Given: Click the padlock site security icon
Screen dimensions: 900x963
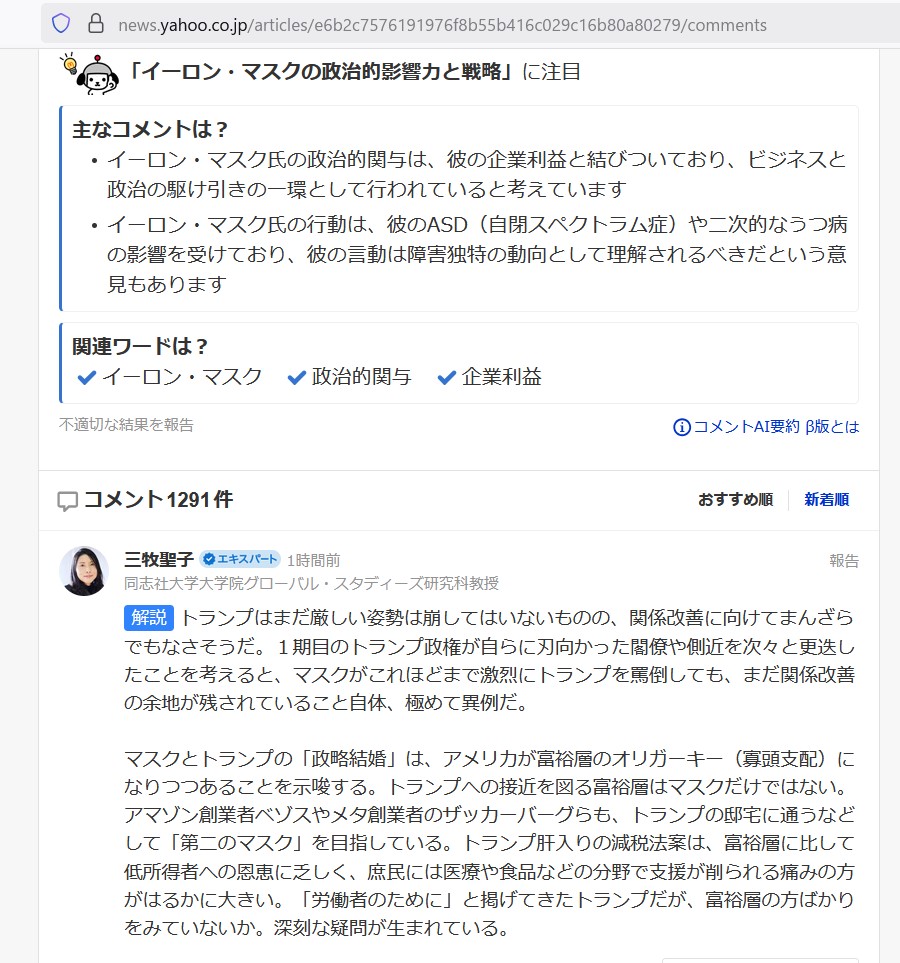Looking at the screenshot, I should click(x=96, y=24).
